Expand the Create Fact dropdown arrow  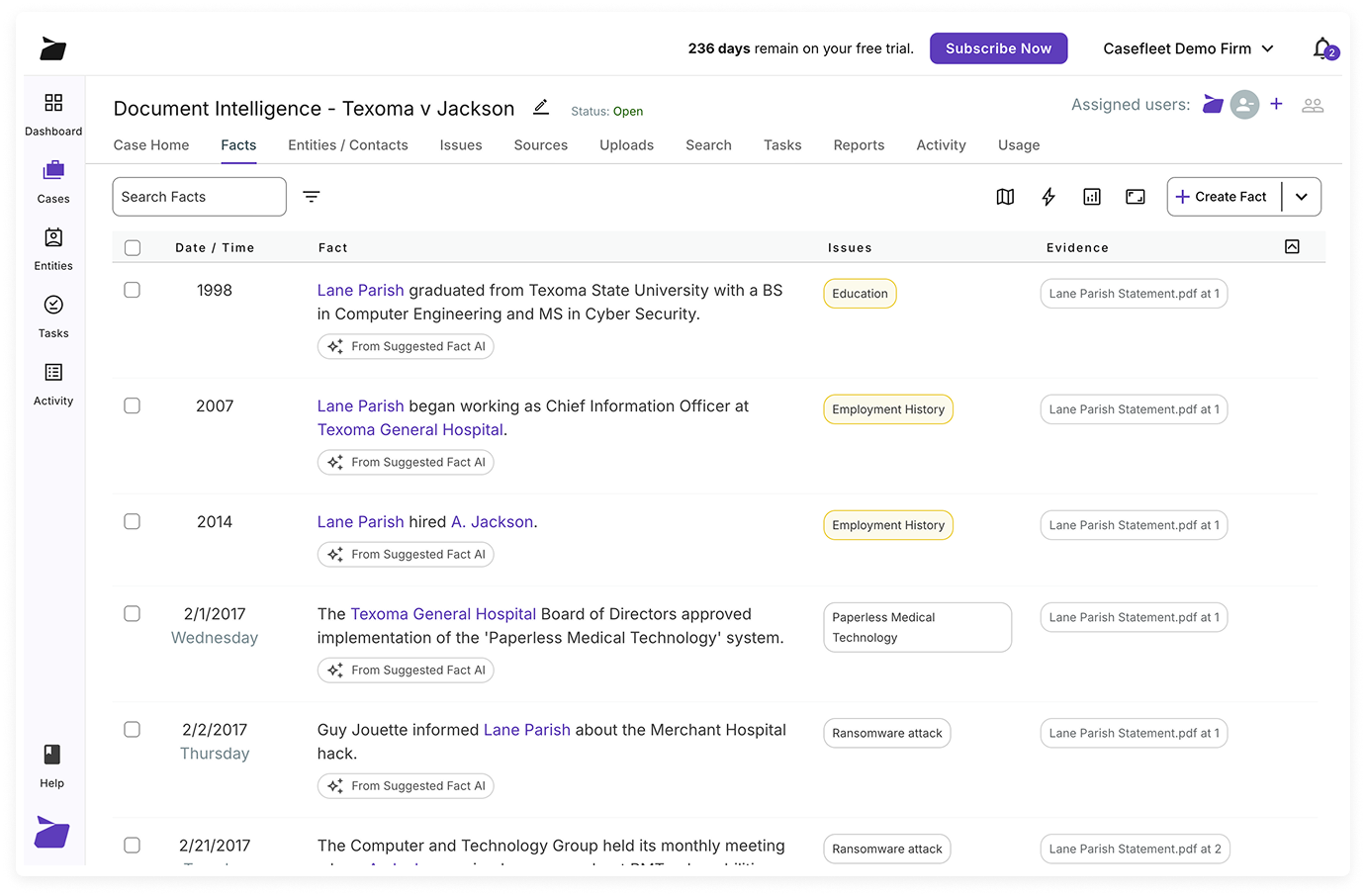1302,197
